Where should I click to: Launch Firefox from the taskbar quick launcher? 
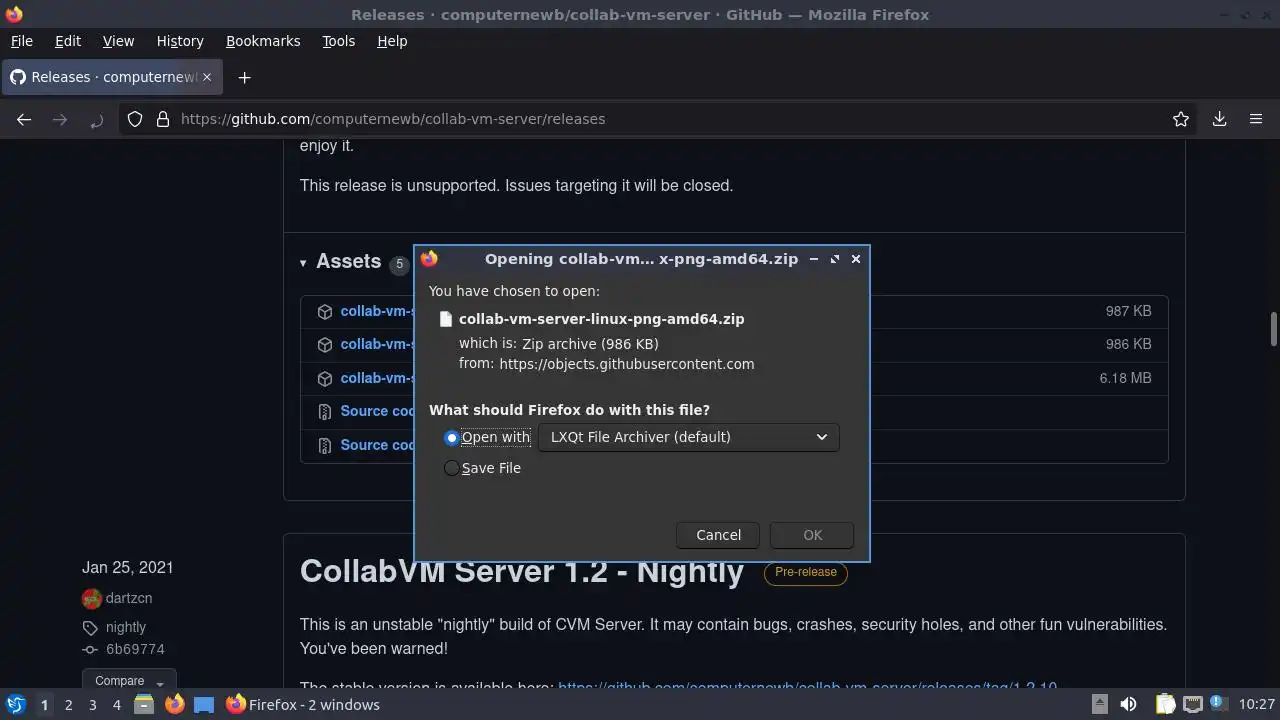point(174,705)
